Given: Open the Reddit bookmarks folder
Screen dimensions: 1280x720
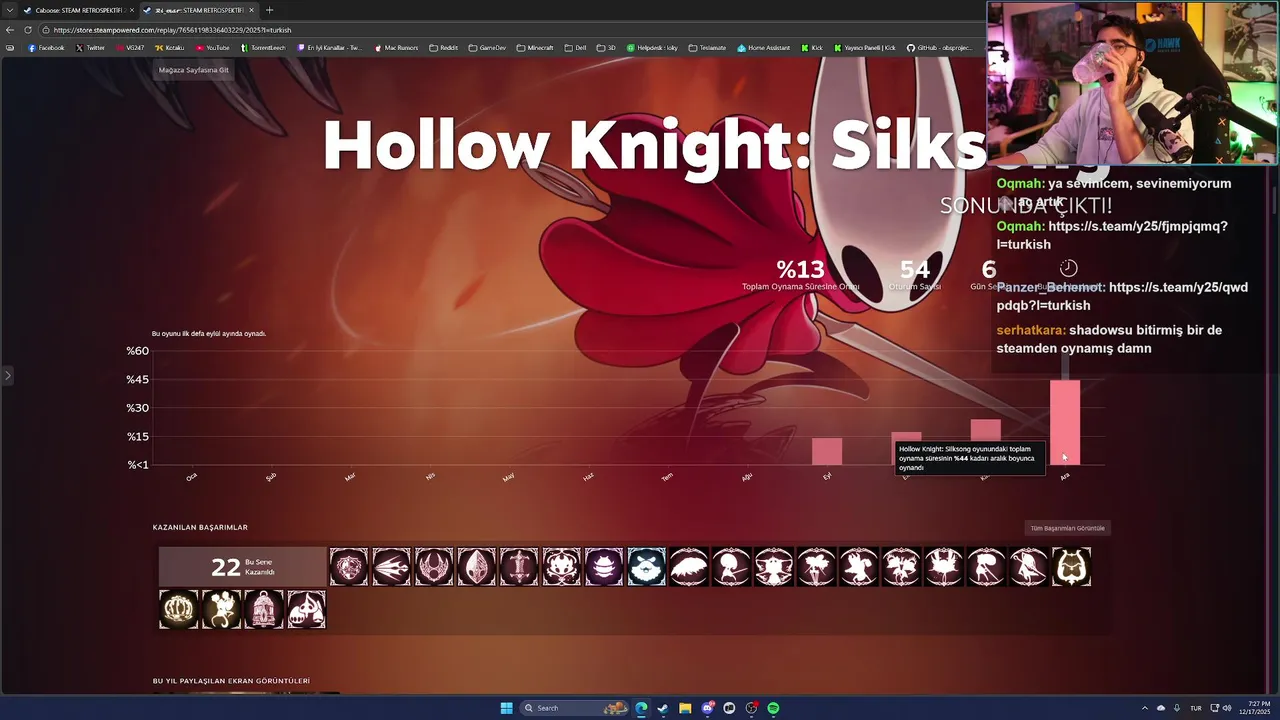Looking at the screenshot, I should tap(443, 47).
